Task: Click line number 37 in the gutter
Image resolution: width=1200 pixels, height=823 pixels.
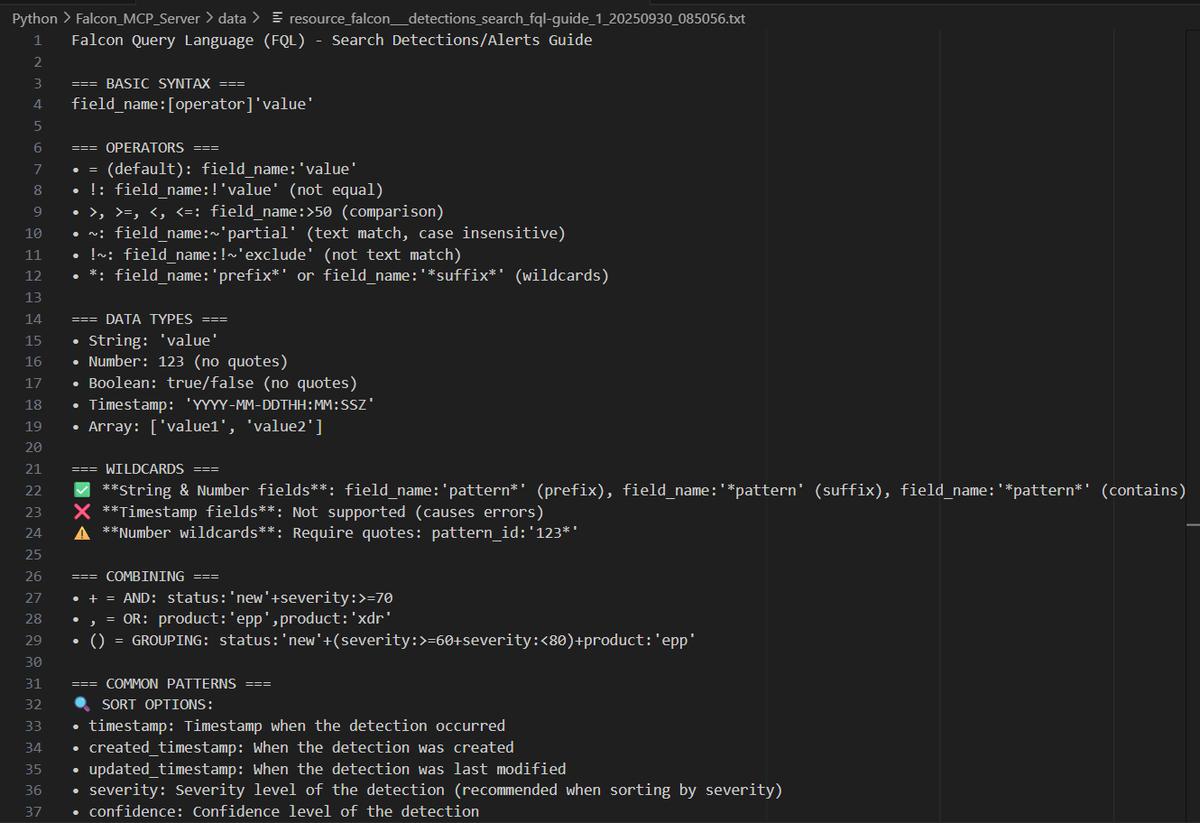Action: [33, 811]
